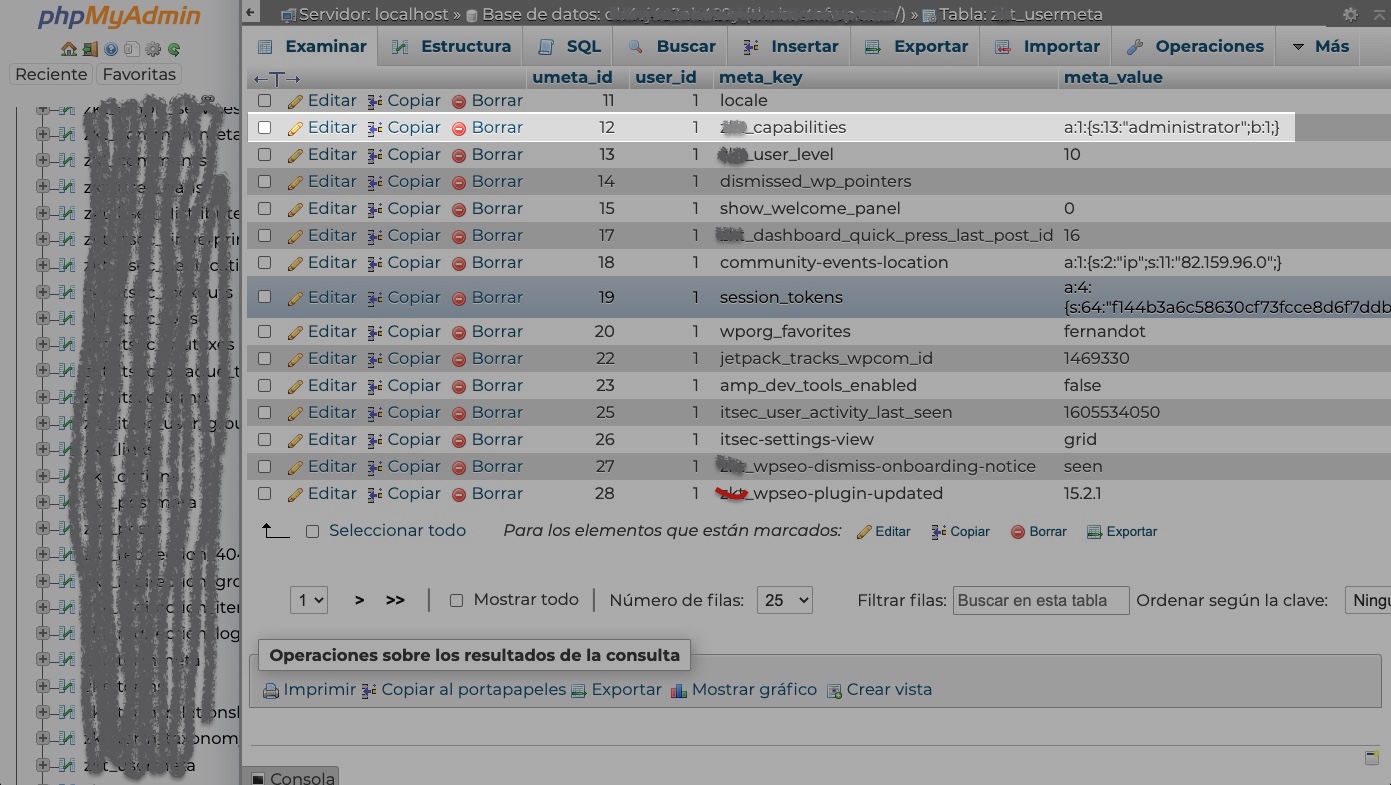
Task: Open navigation panel settings gear icon
Action: tap(153, 49)
